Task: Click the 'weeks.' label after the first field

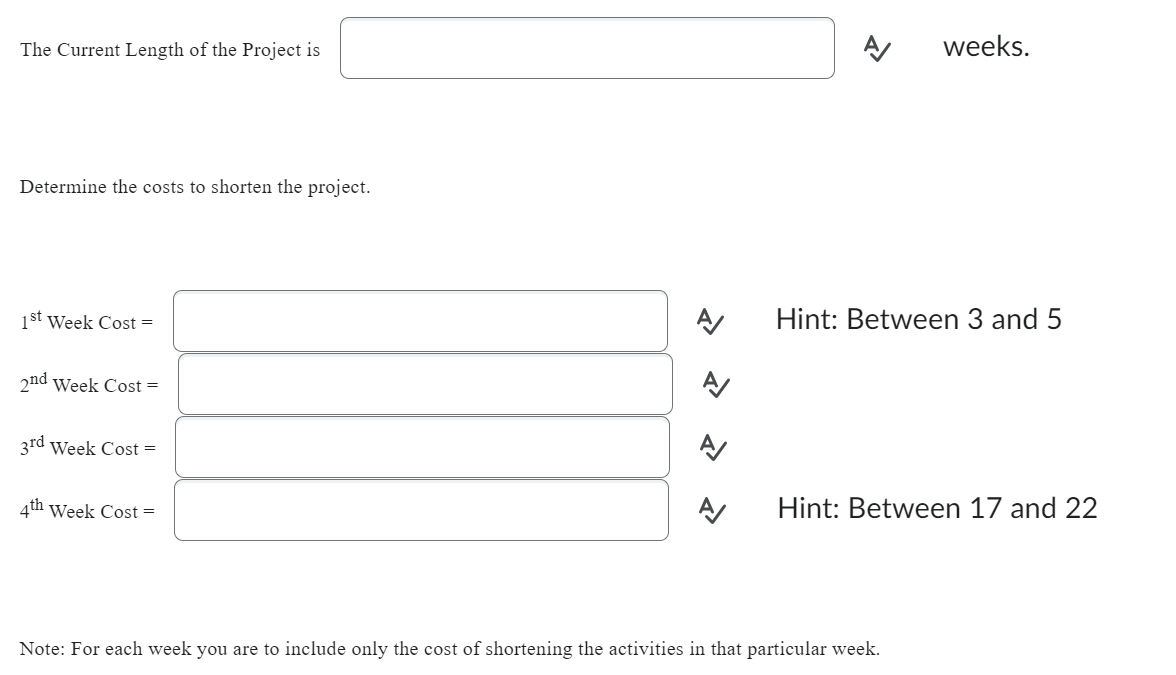Action: [x=985, y=46]
